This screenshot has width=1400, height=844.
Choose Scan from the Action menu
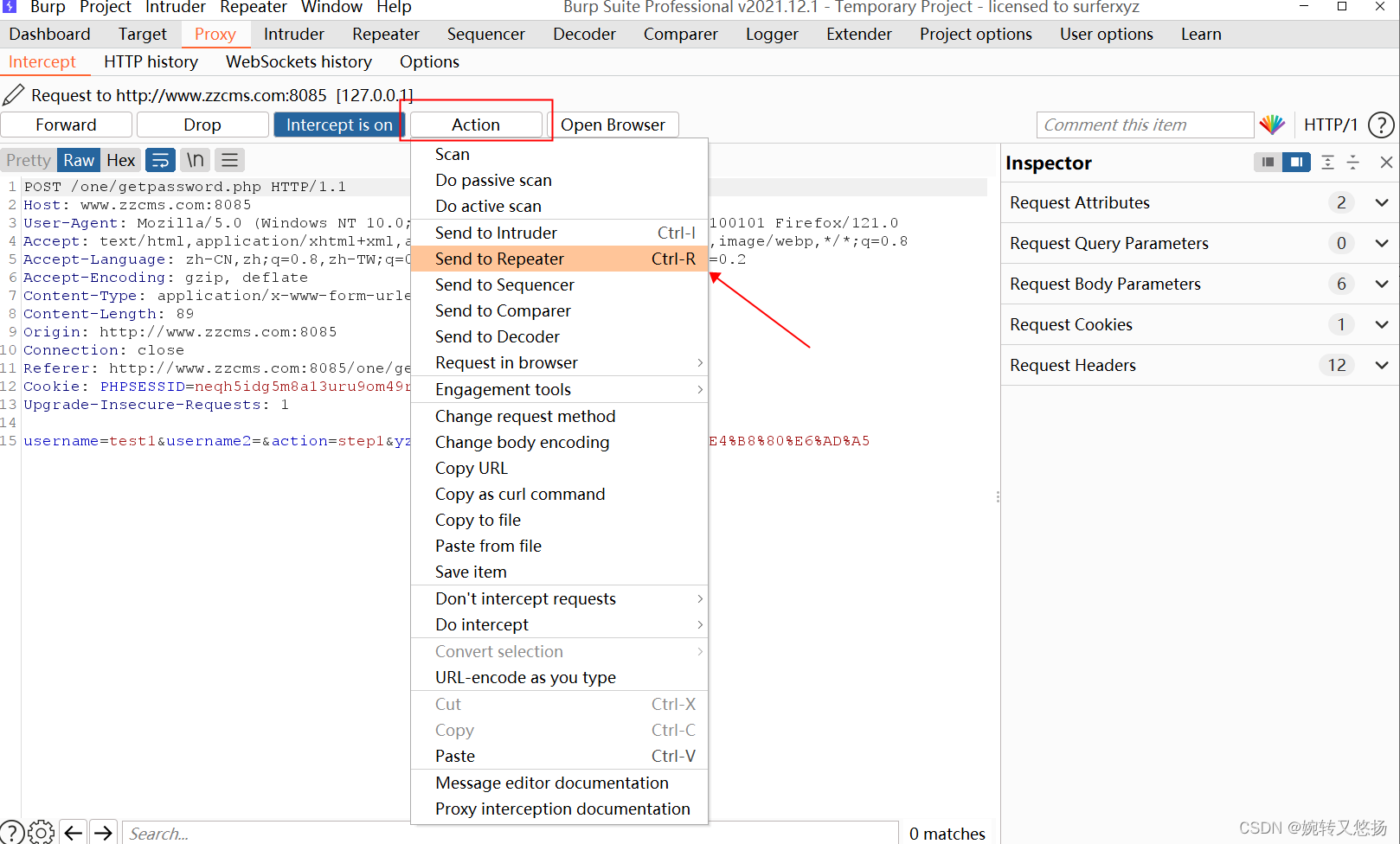[559, 154]
